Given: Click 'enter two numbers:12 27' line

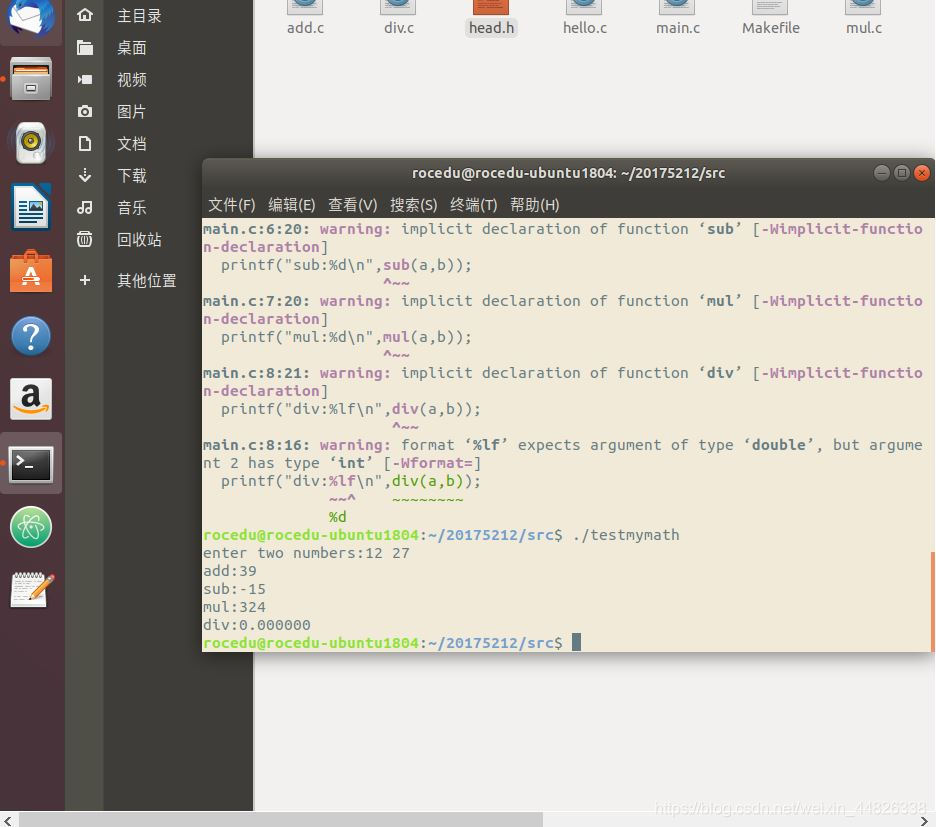Looking at the screenshot, I should coord(306,553).
